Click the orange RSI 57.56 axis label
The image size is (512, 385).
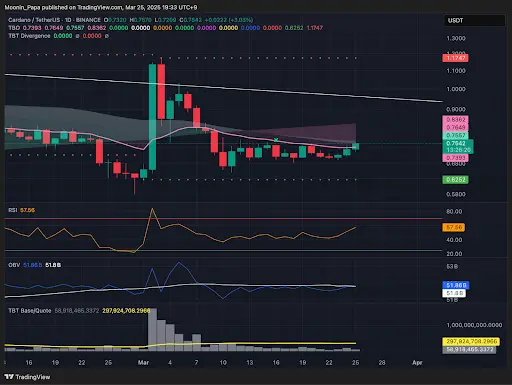[x=454, y=227]
